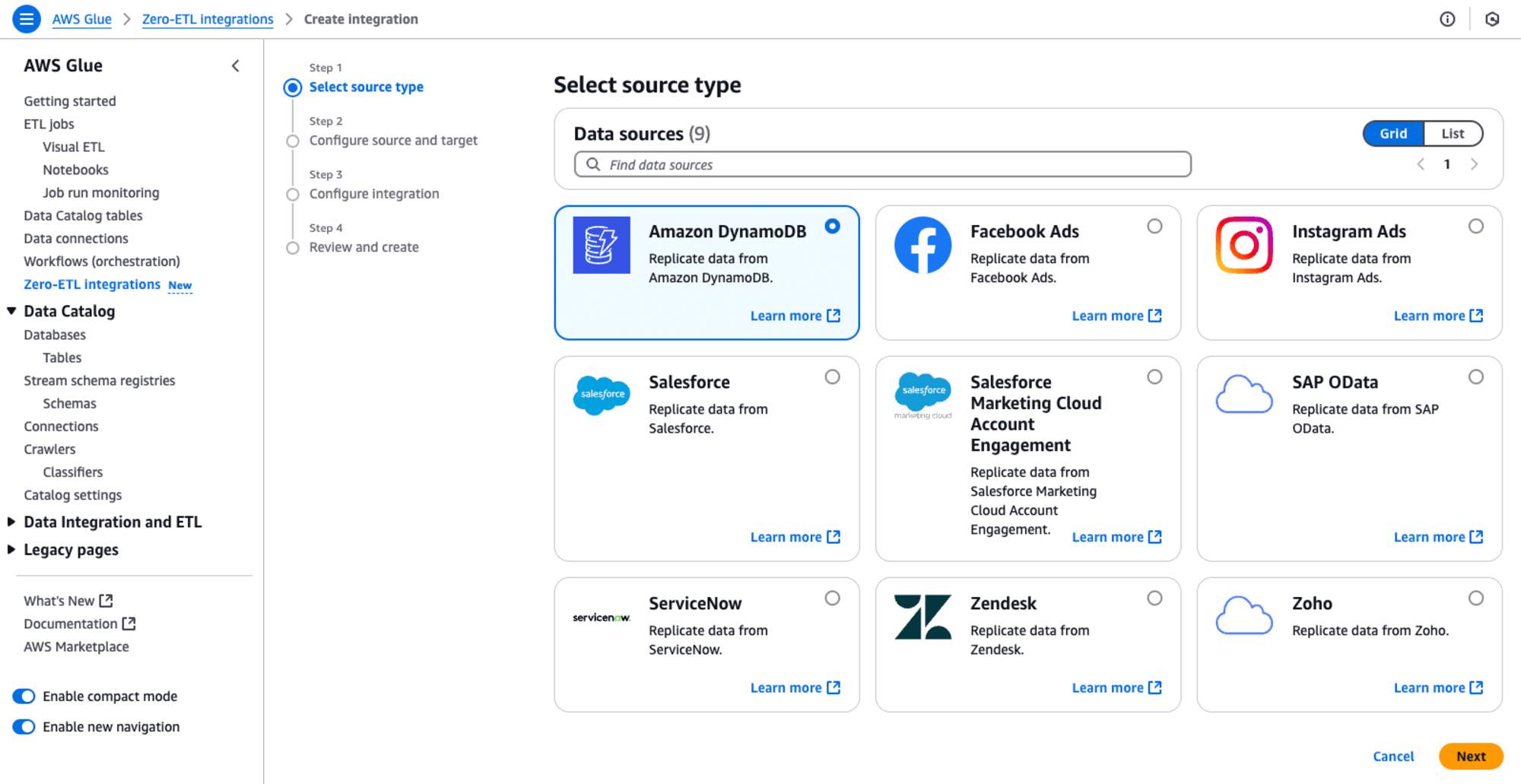Click the search magnifier icon
The width and height of the screenshot is (1521, 784).
593,164
